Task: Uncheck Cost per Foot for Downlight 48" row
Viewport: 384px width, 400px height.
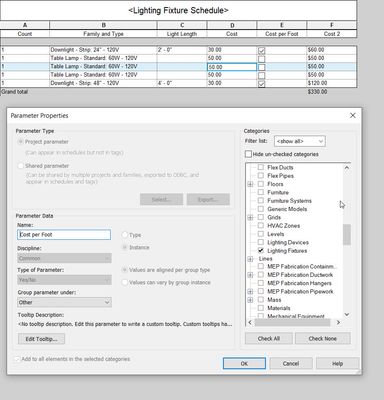Action: coord(262,84)
